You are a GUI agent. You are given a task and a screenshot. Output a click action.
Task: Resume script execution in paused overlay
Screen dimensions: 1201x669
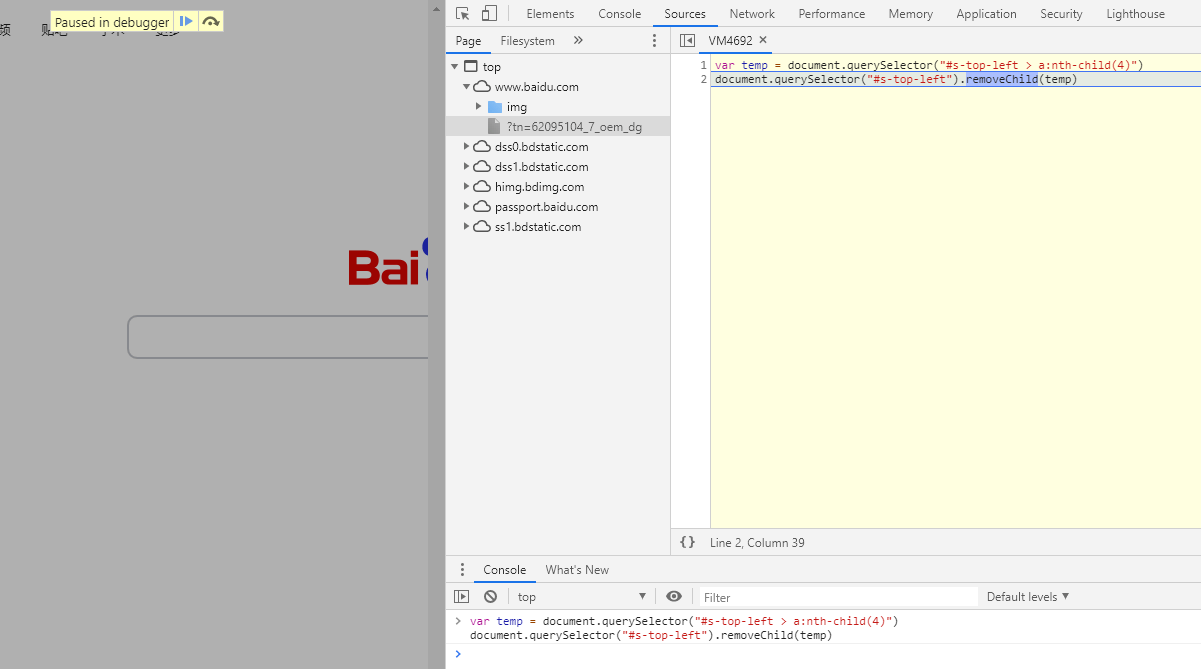point(186,21)
